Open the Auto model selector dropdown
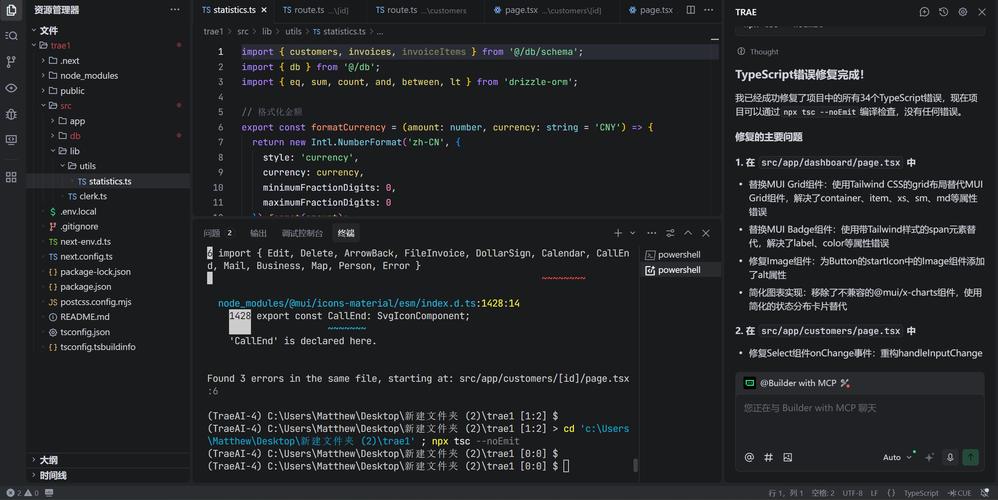The image size is (998, 500). [897, 457]
